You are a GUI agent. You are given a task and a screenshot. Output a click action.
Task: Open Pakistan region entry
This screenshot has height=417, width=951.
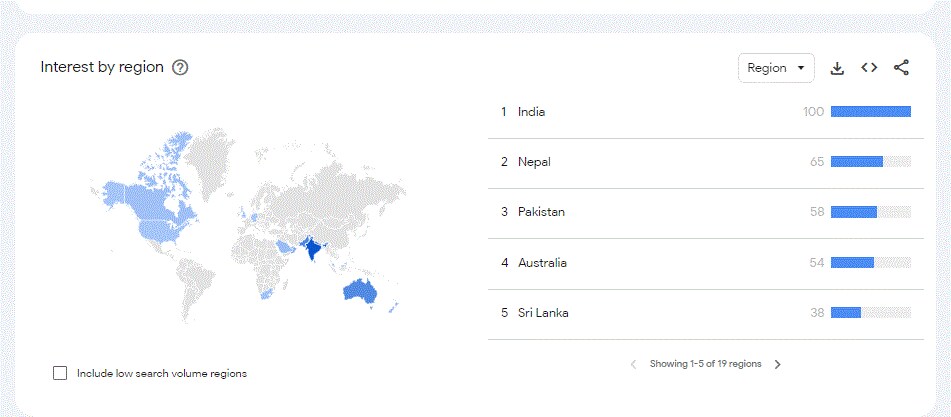pos(539,212)
